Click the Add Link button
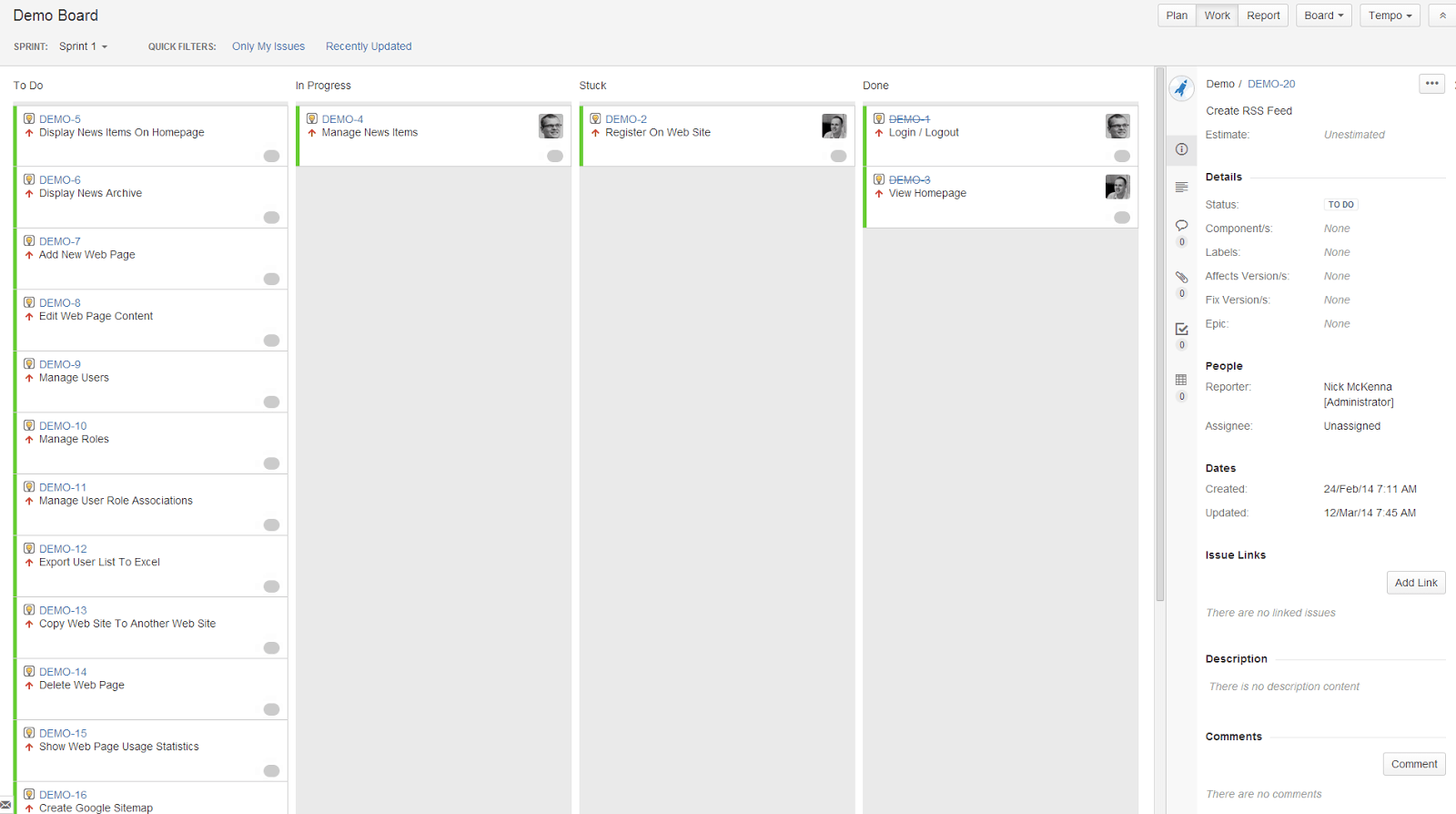 (1416, 583)
